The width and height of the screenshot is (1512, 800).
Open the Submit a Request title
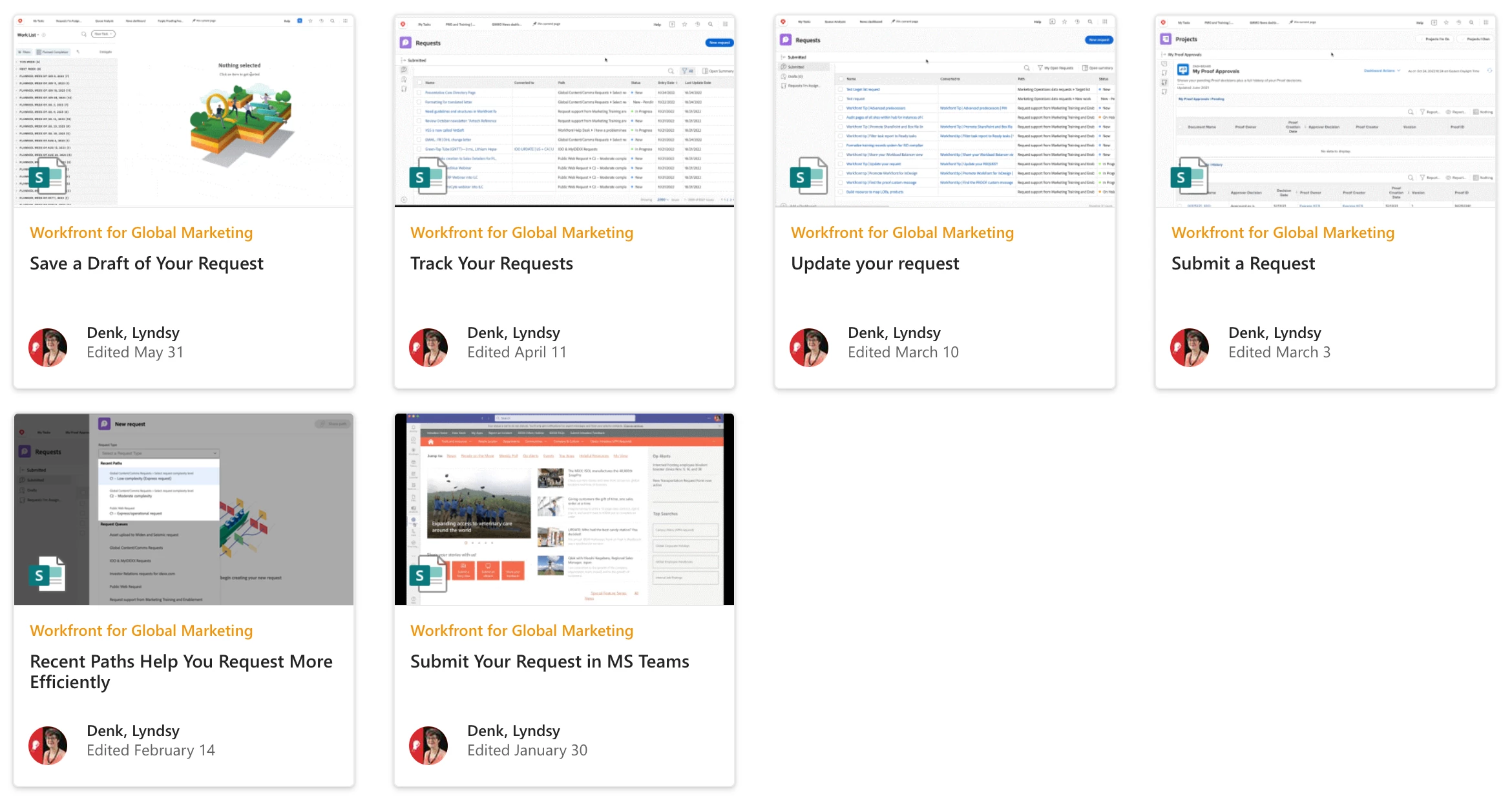click(x=1243, y=264)
